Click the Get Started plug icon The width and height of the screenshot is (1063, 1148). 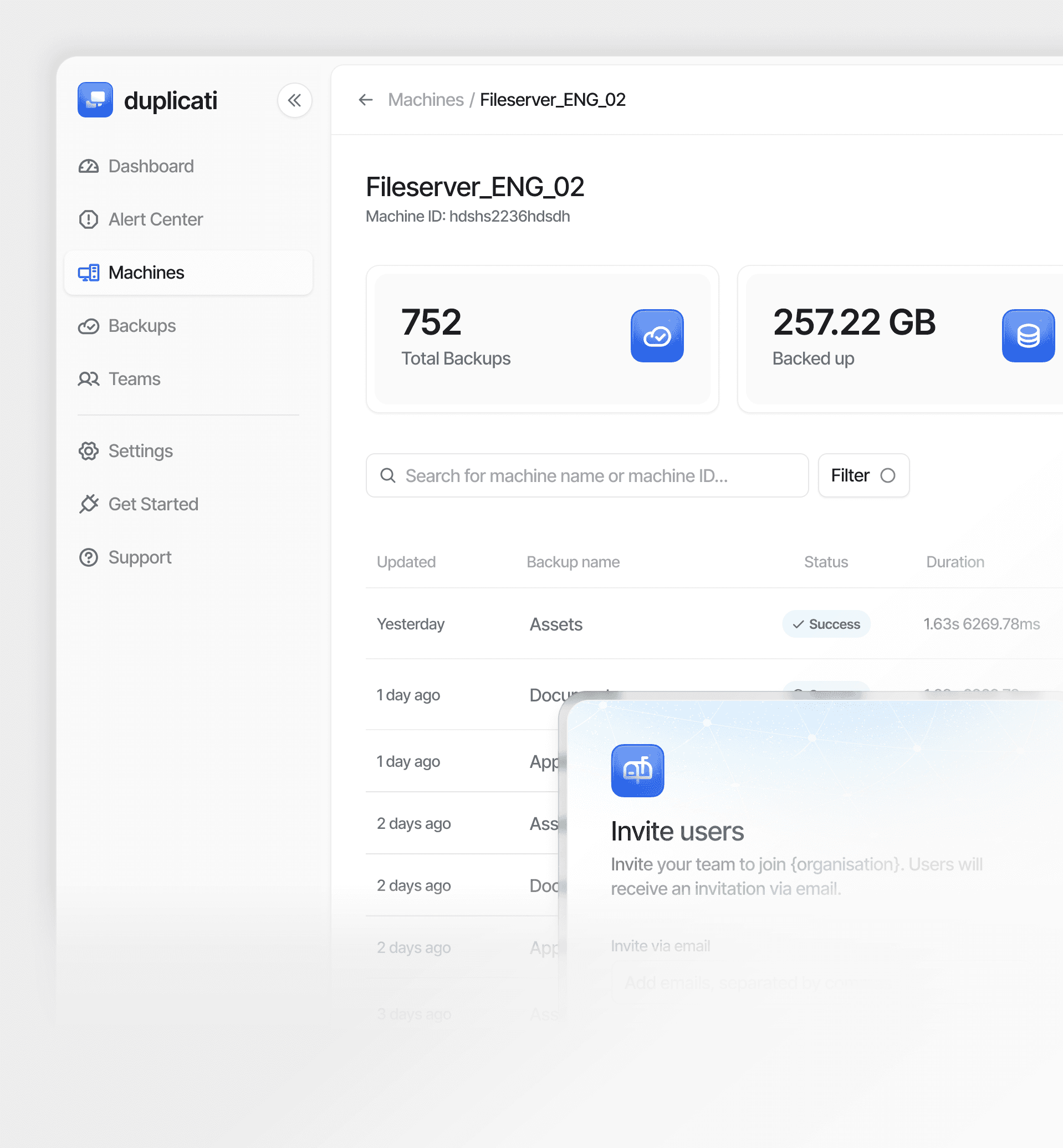click(x=89, y=504)
